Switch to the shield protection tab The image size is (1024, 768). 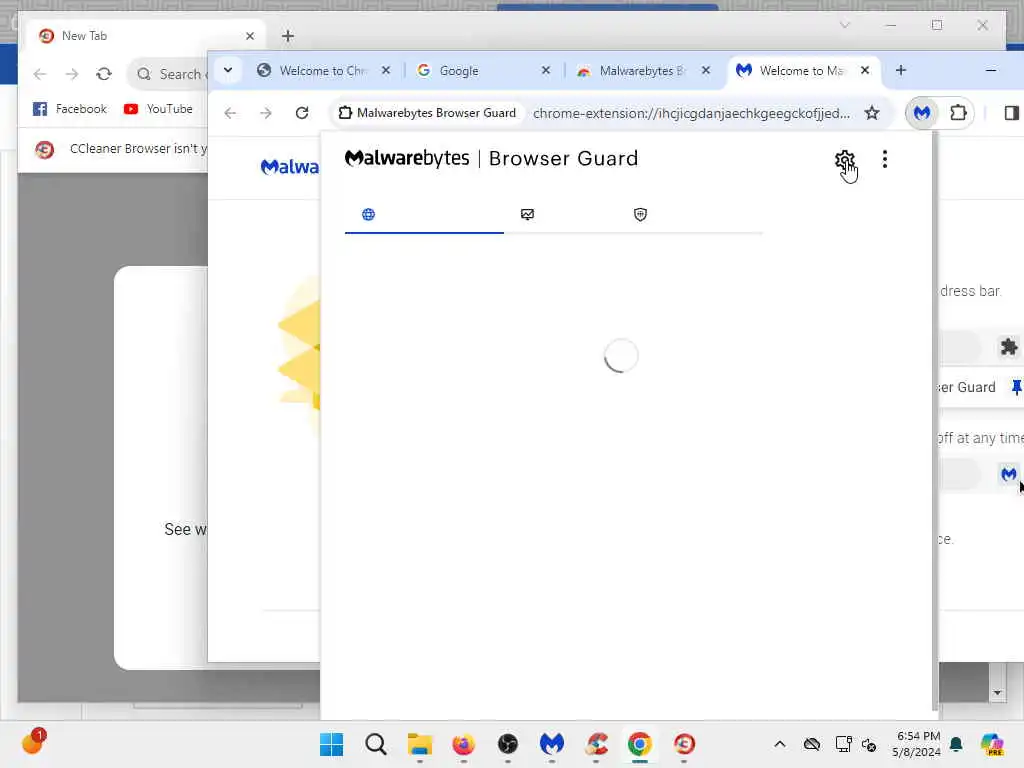640,214
